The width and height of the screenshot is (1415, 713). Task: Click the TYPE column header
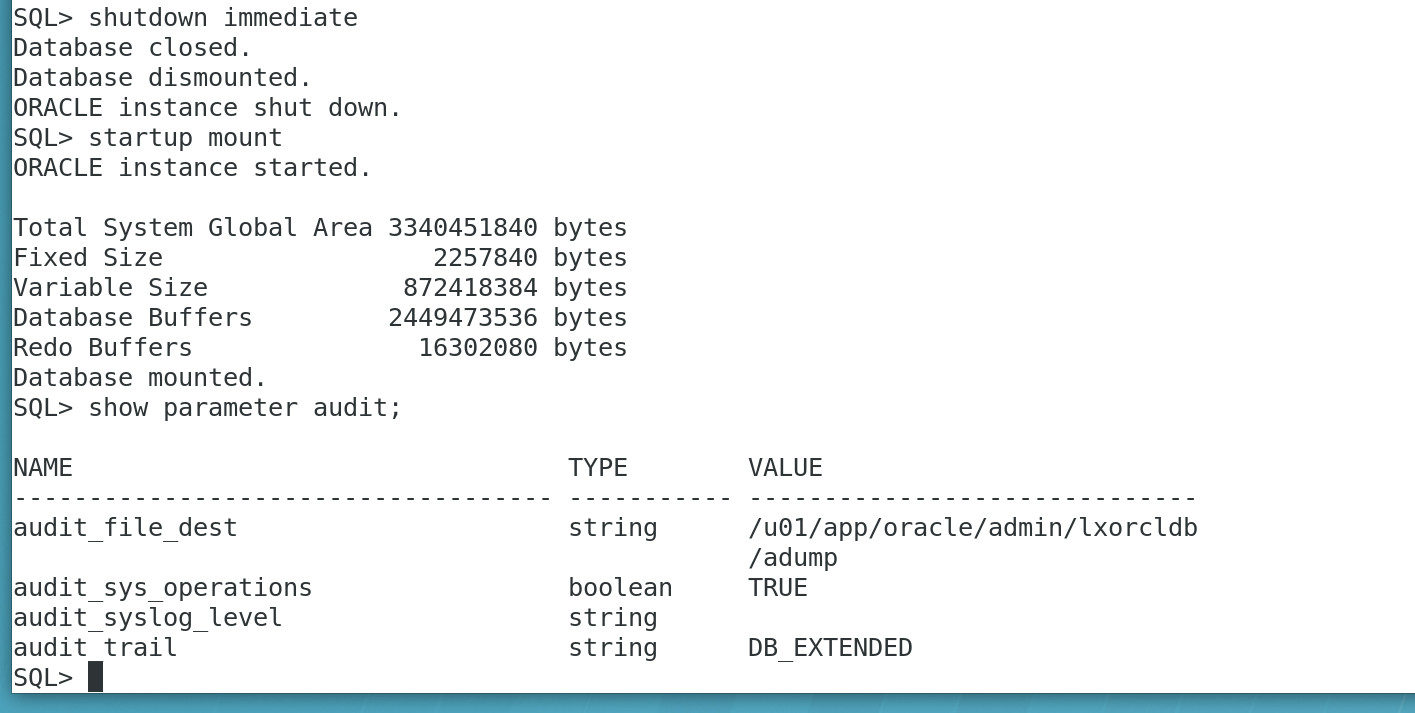coord(598,468)
